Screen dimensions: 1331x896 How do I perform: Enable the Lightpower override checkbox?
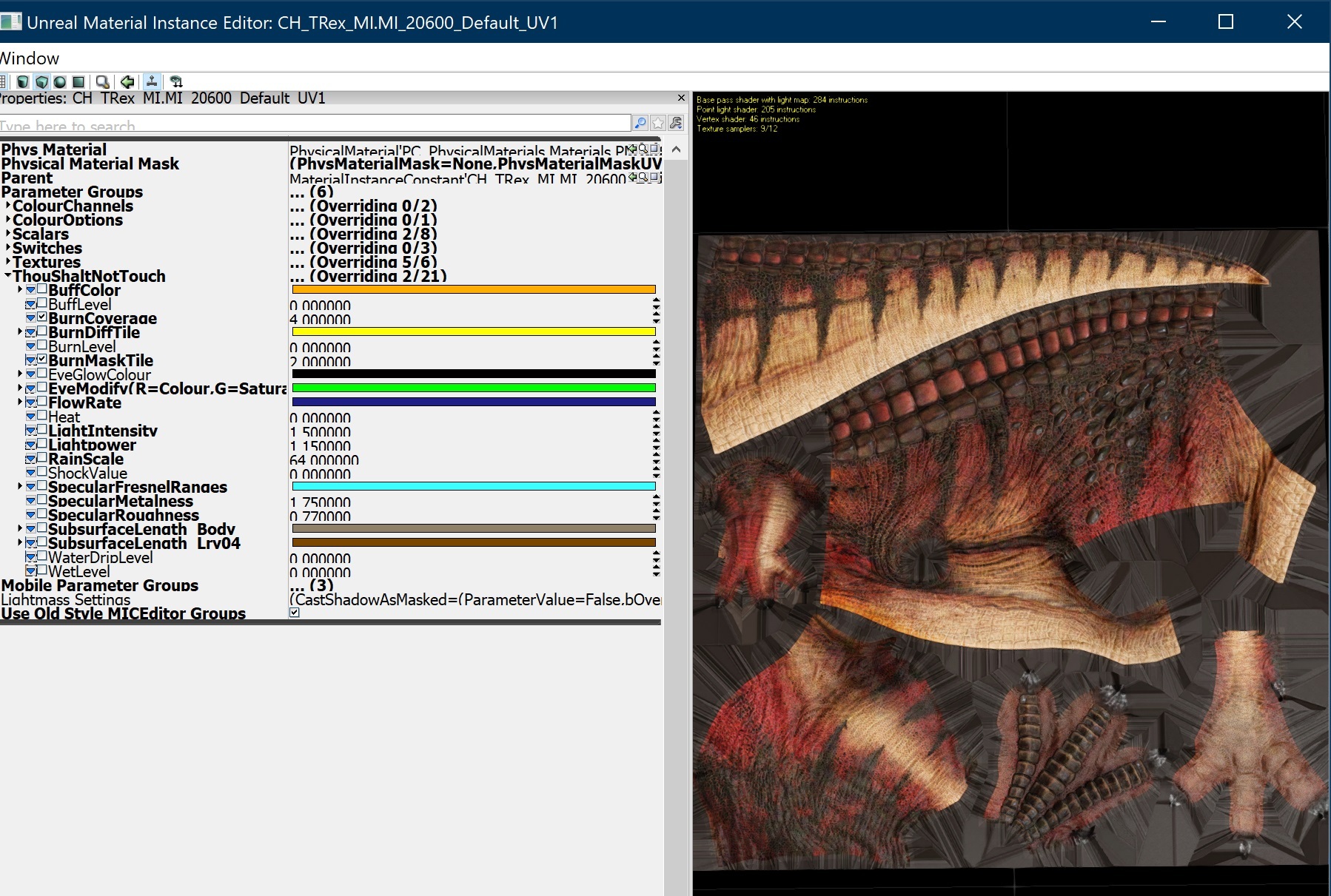coord(42,444)
